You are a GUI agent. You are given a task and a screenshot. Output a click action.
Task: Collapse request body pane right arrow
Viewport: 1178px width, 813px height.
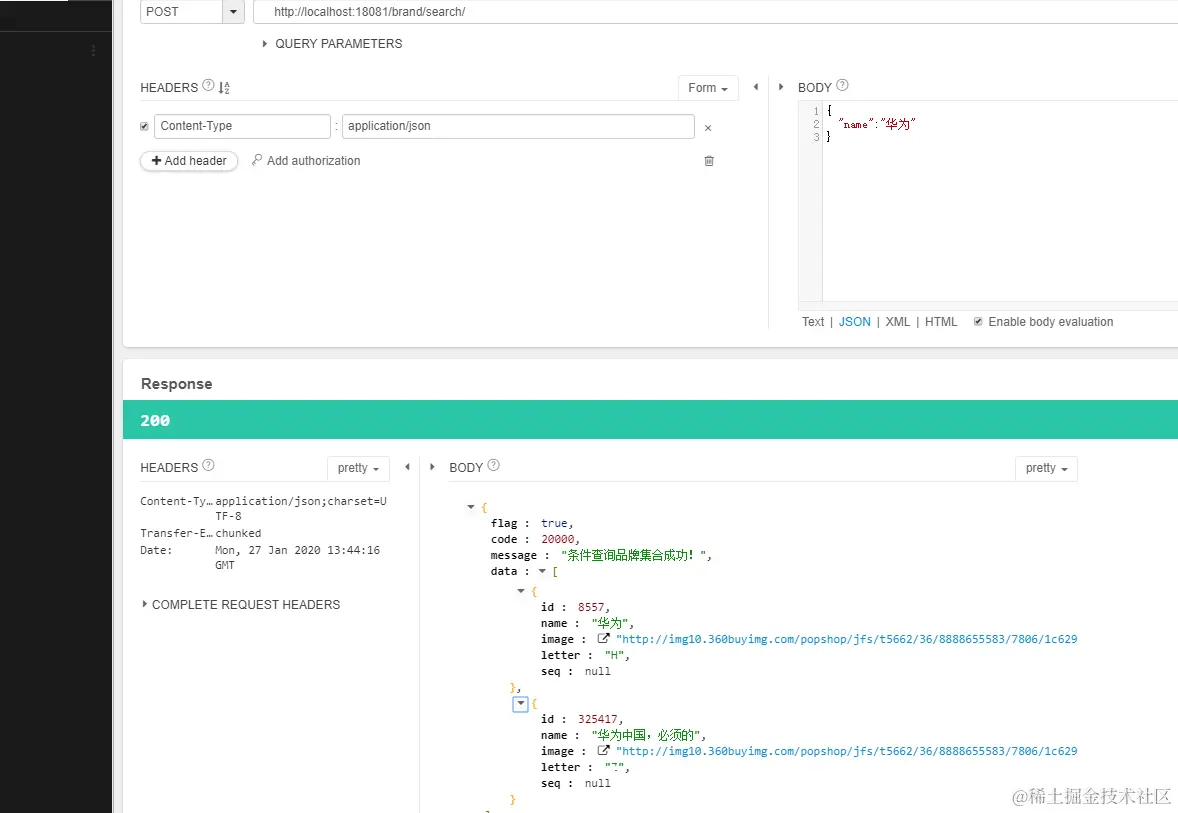point(781,87)
